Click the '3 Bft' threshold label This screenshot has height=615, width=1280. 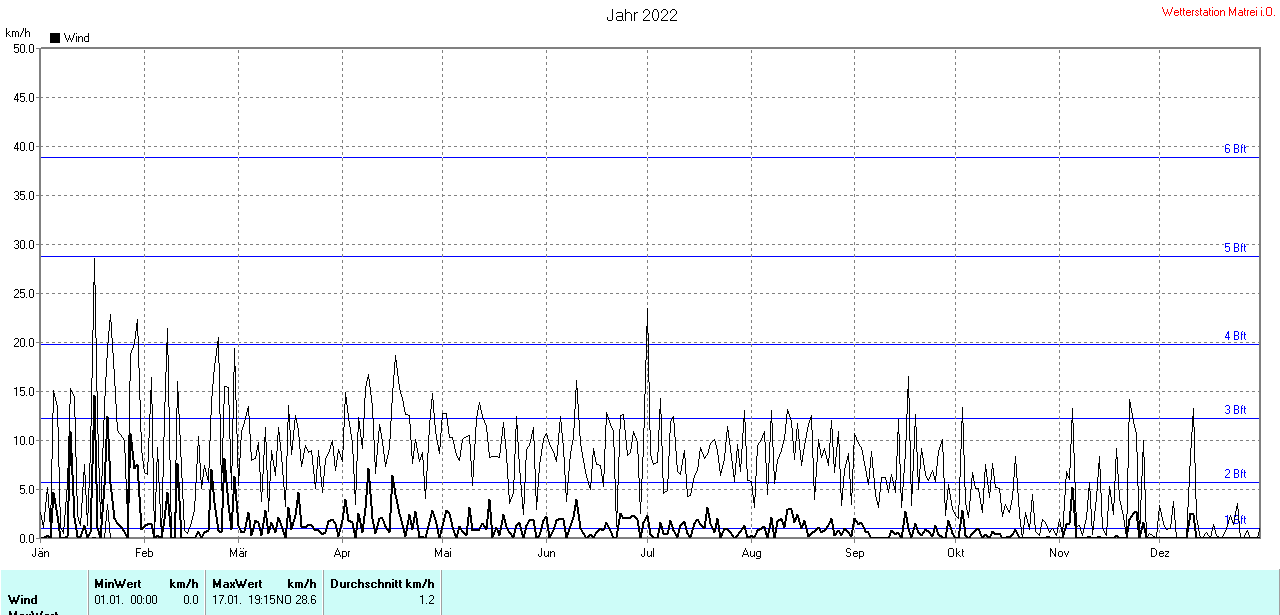(1235, 410)
